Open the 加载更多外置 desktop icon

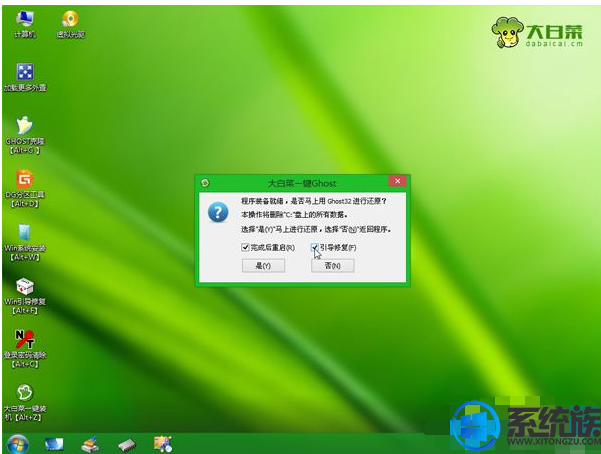25,77
